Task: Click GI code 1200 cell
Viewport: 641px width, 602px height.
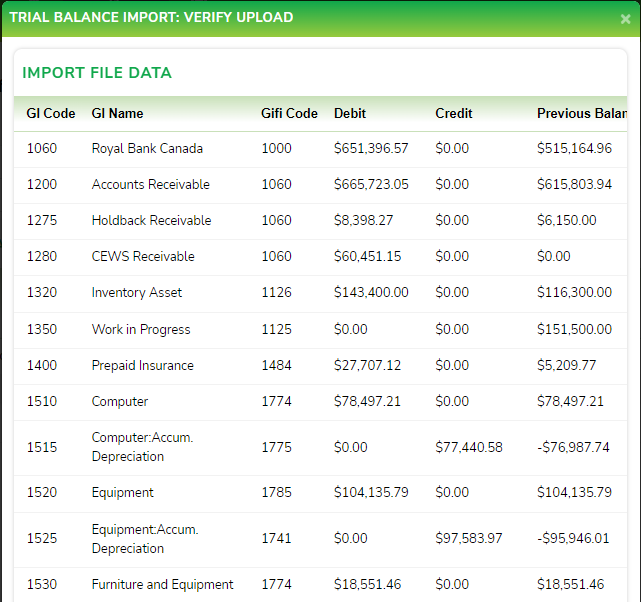Action: [x=42, y=184]
